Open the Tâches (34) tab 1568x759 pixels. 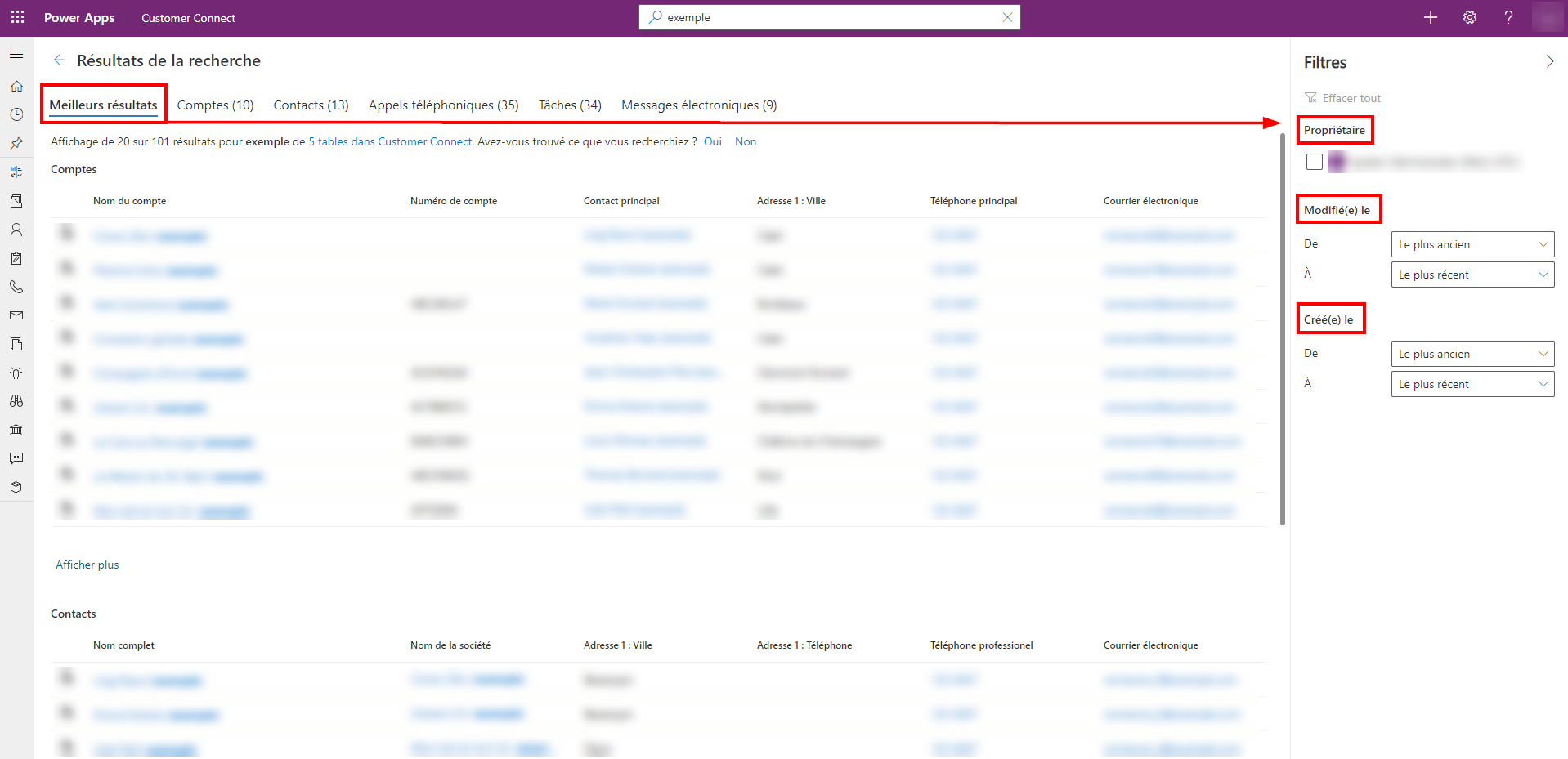pos(571,105)
